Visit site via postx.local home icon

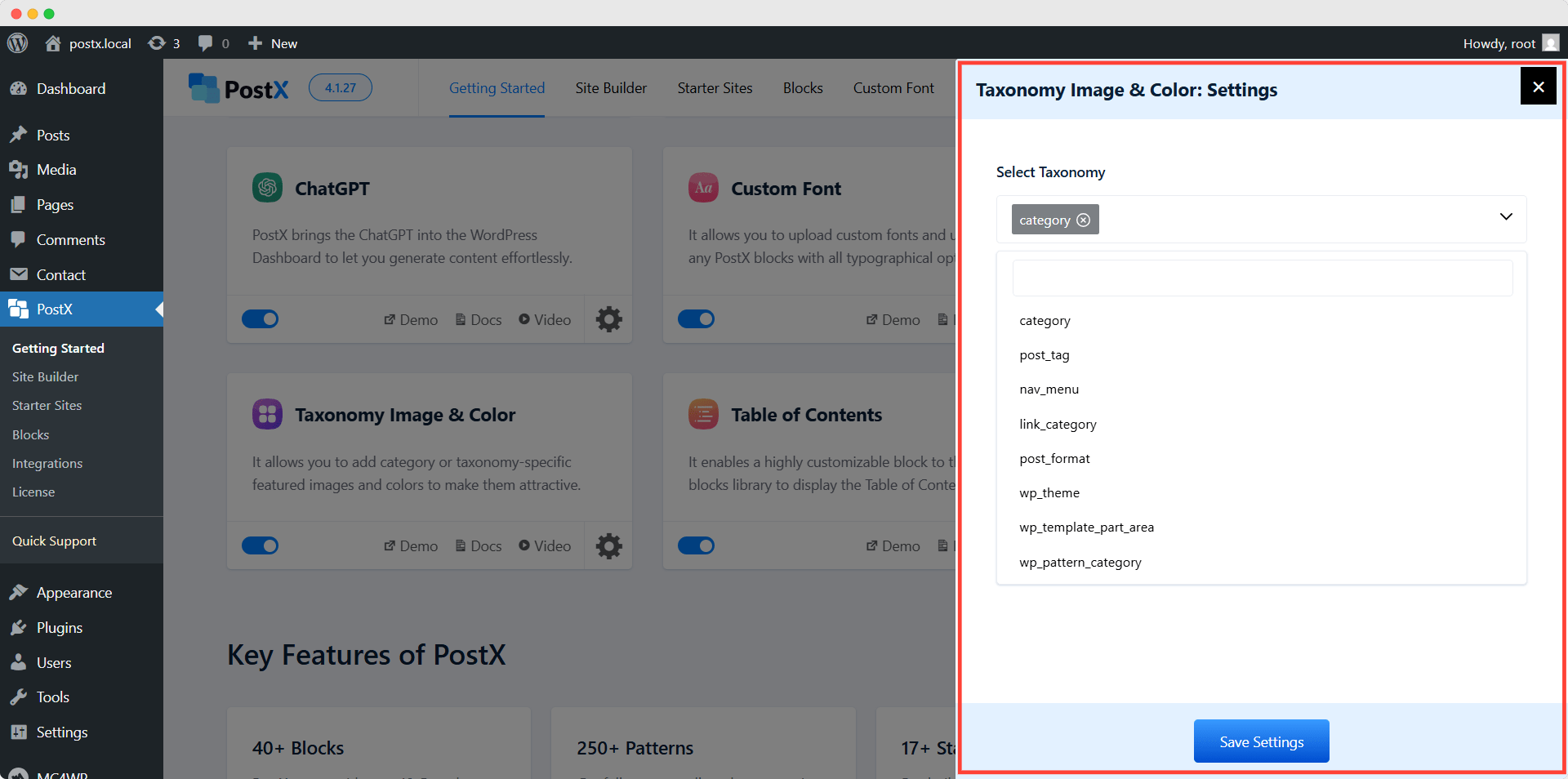click(x=53, y=43)
